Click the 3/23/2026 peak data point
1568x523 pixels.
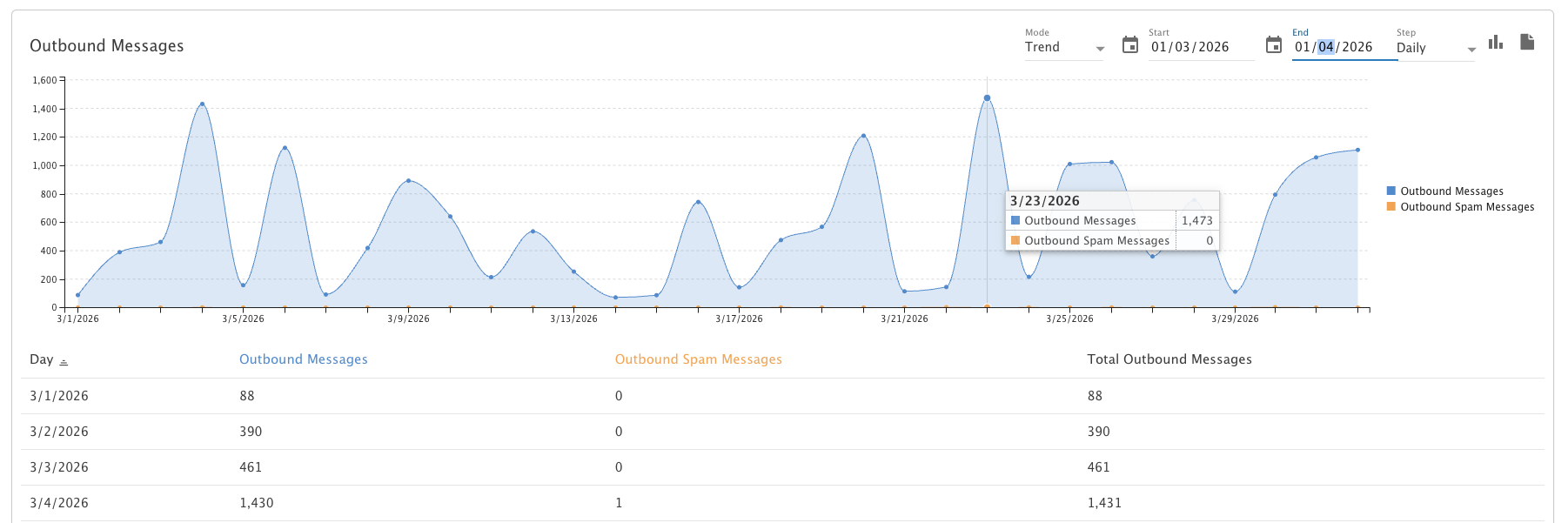click(x=987, y=98)
